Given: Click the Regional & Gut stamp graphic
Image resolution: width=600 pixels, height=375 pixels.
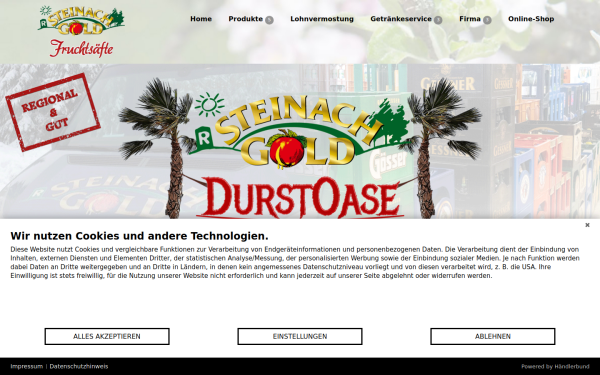Looking at the screenshot, I should (x=53, y=112).
